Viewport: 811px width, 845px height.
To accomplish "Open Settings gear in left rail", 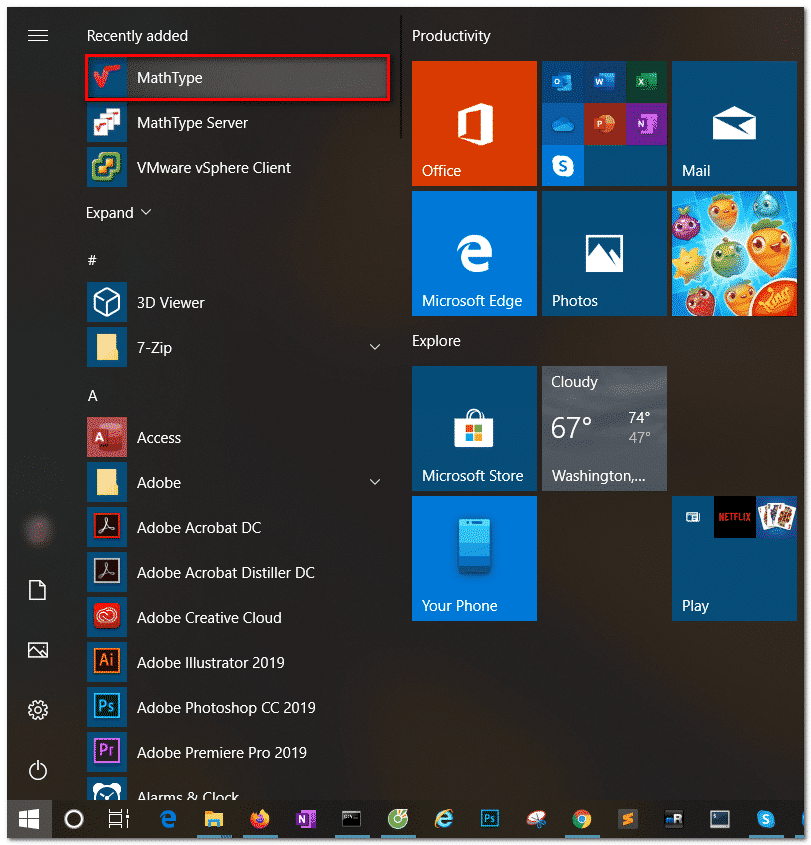I will click(x=38, y=710).
